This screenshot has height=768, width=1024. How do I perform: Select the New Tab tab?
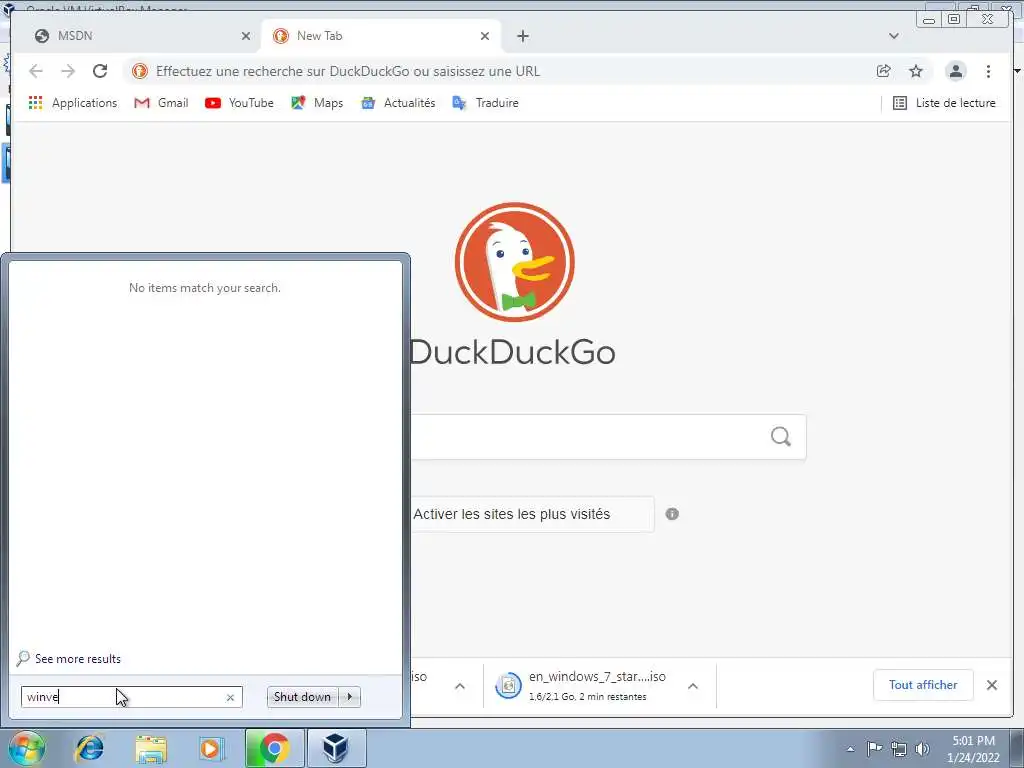click(381, 36)
